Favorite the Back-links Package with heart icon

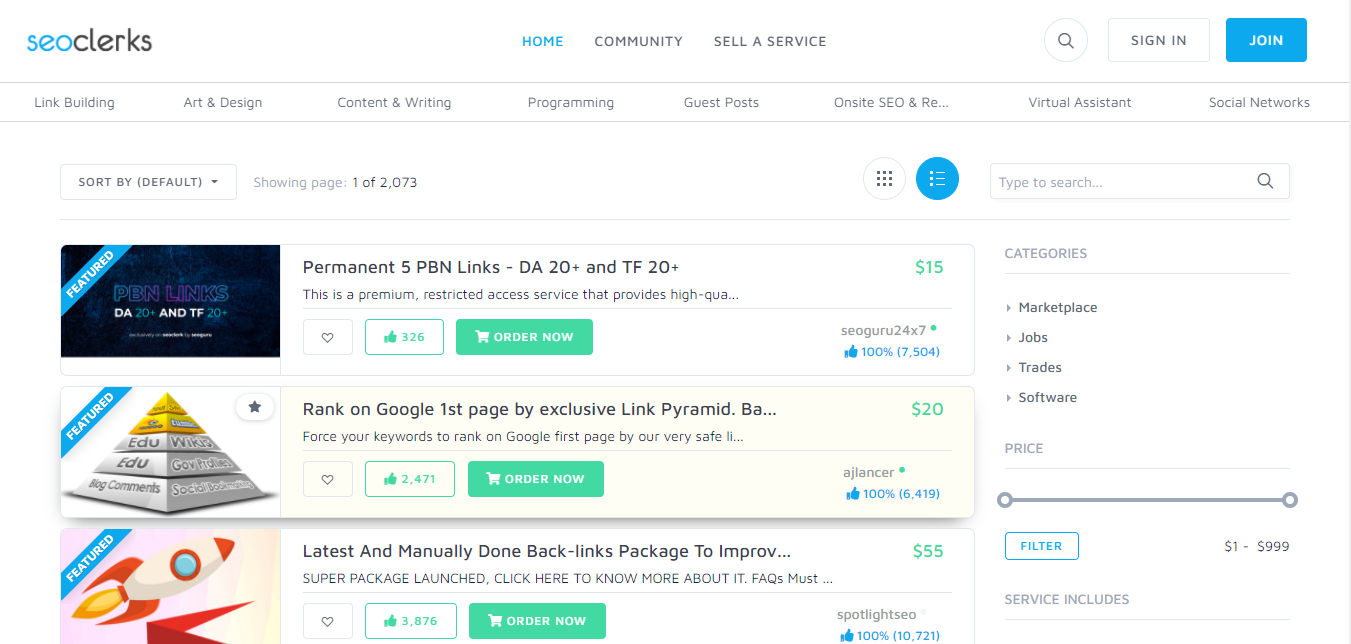click(328, 621)
